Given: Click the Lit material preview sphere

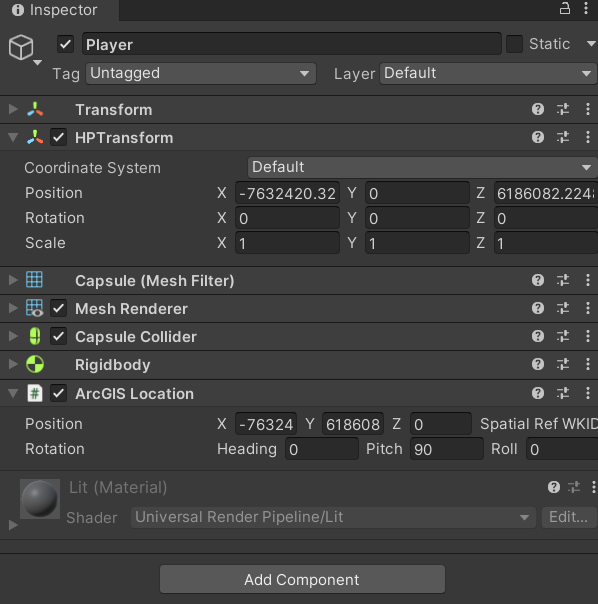Looking at the screenshot, I should tap(40, 499).
